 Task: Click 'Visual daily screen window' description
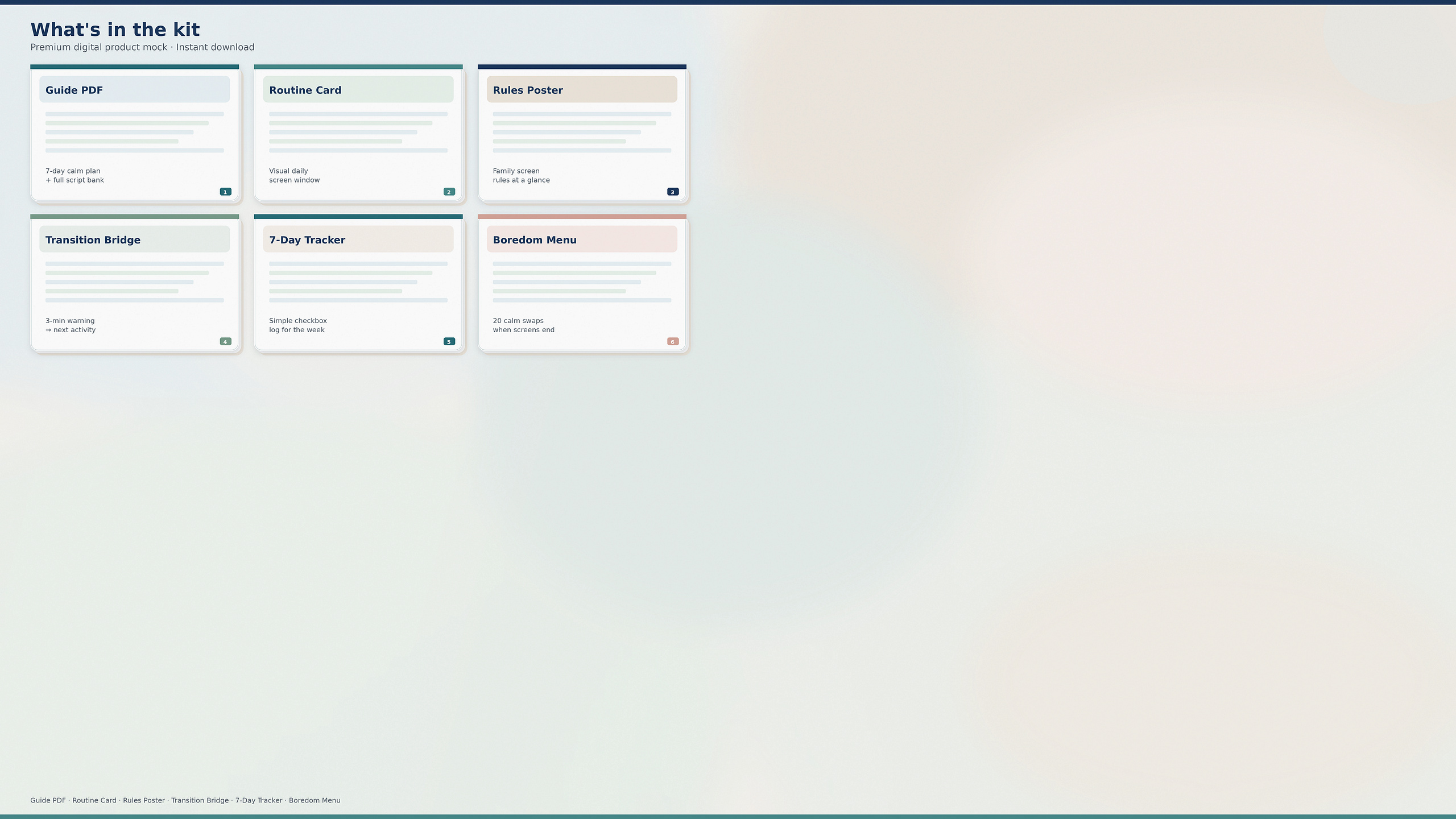coord(295,175)
